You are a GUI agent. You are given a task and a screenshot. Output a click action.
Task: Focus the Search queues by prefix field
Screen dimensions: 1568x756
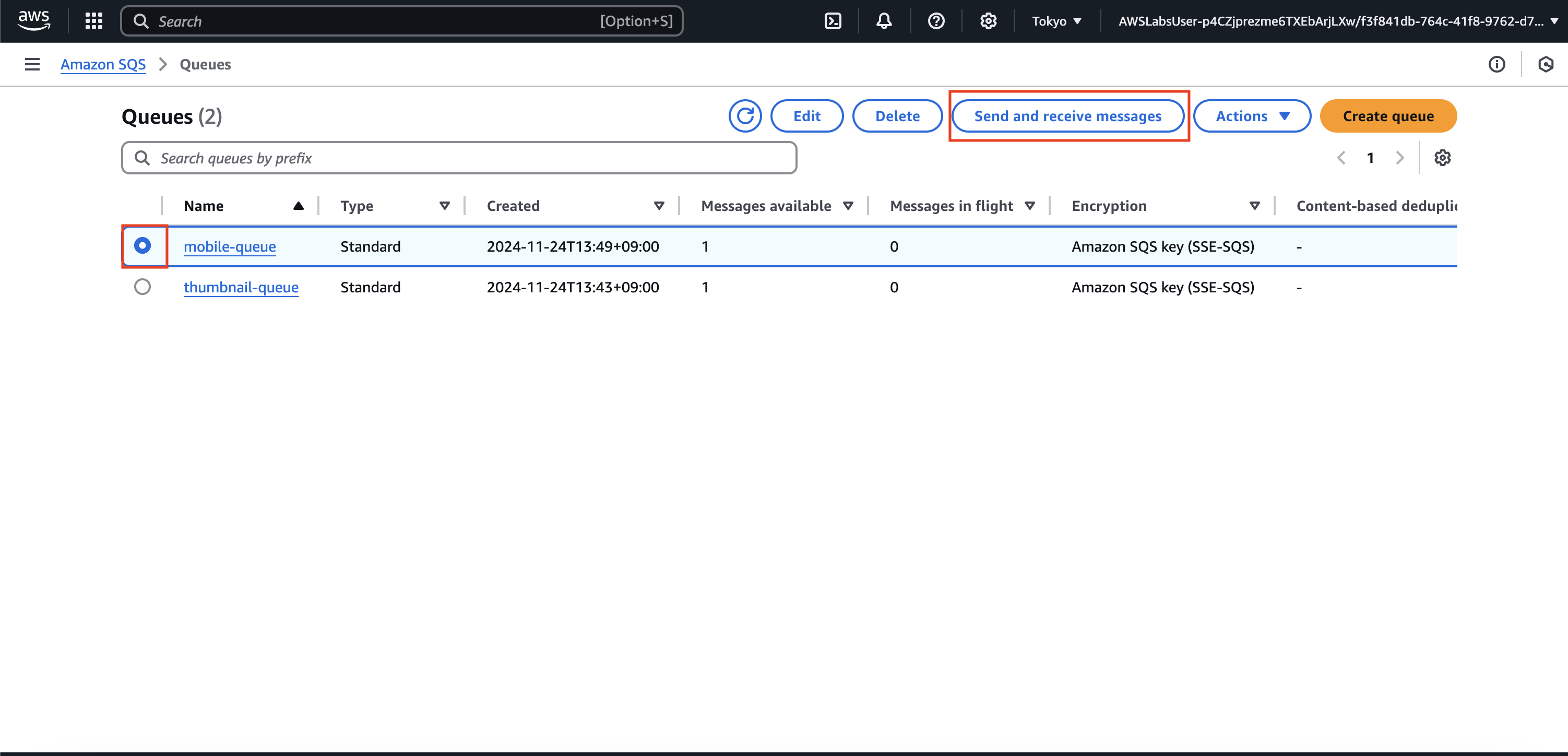point(459,158)
